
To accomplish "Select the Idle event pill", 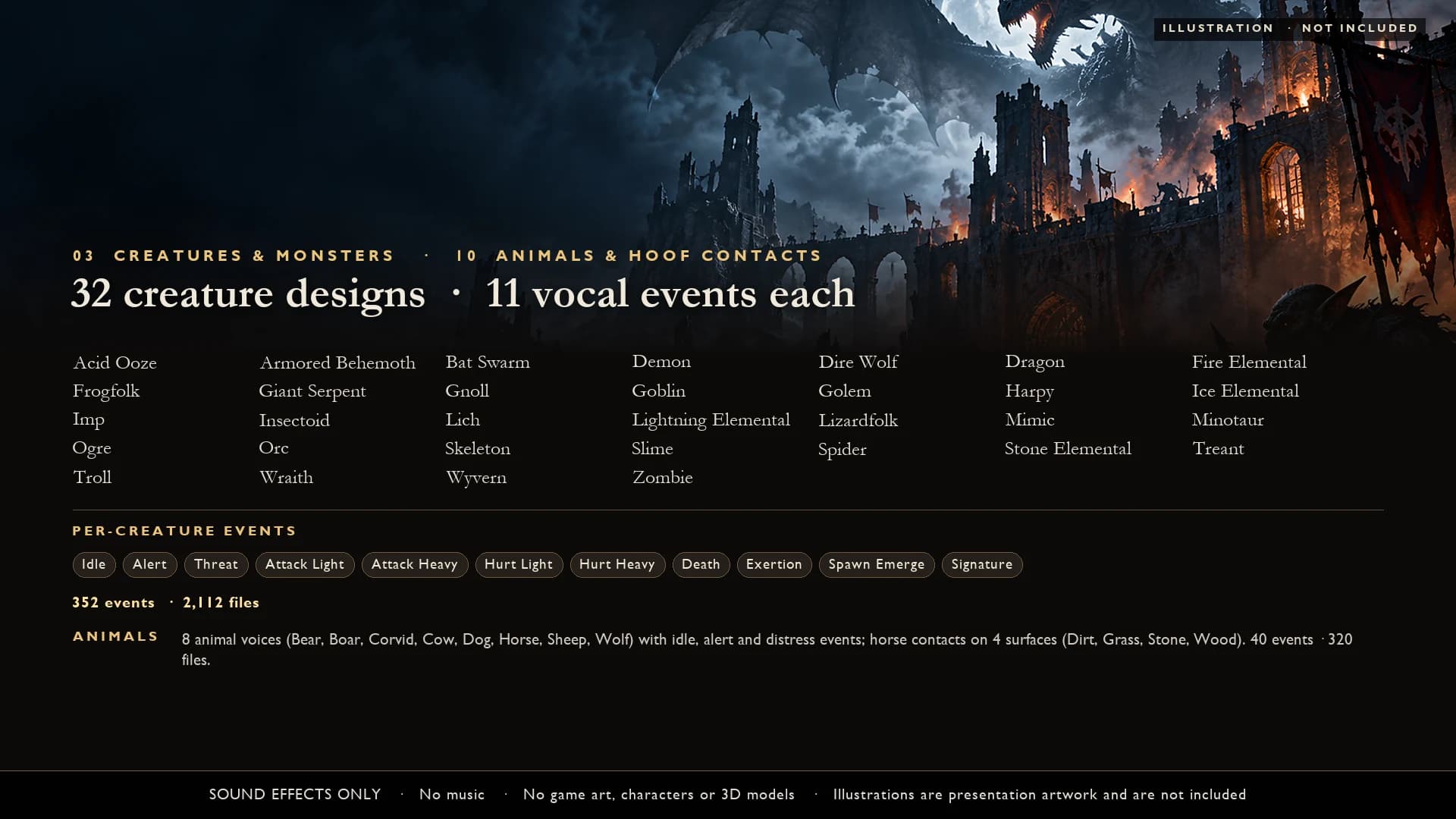I will 94,564.
